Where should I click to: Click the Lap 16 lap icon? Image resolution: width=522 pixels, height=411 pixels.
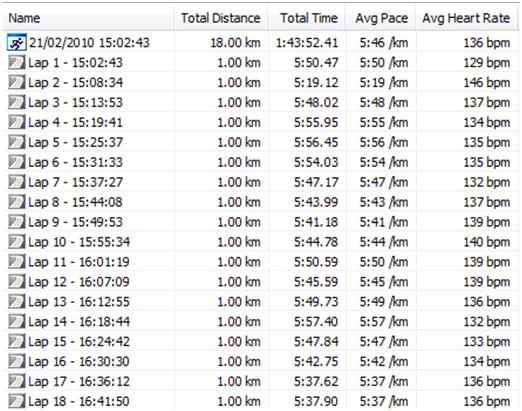pos(17,361)
